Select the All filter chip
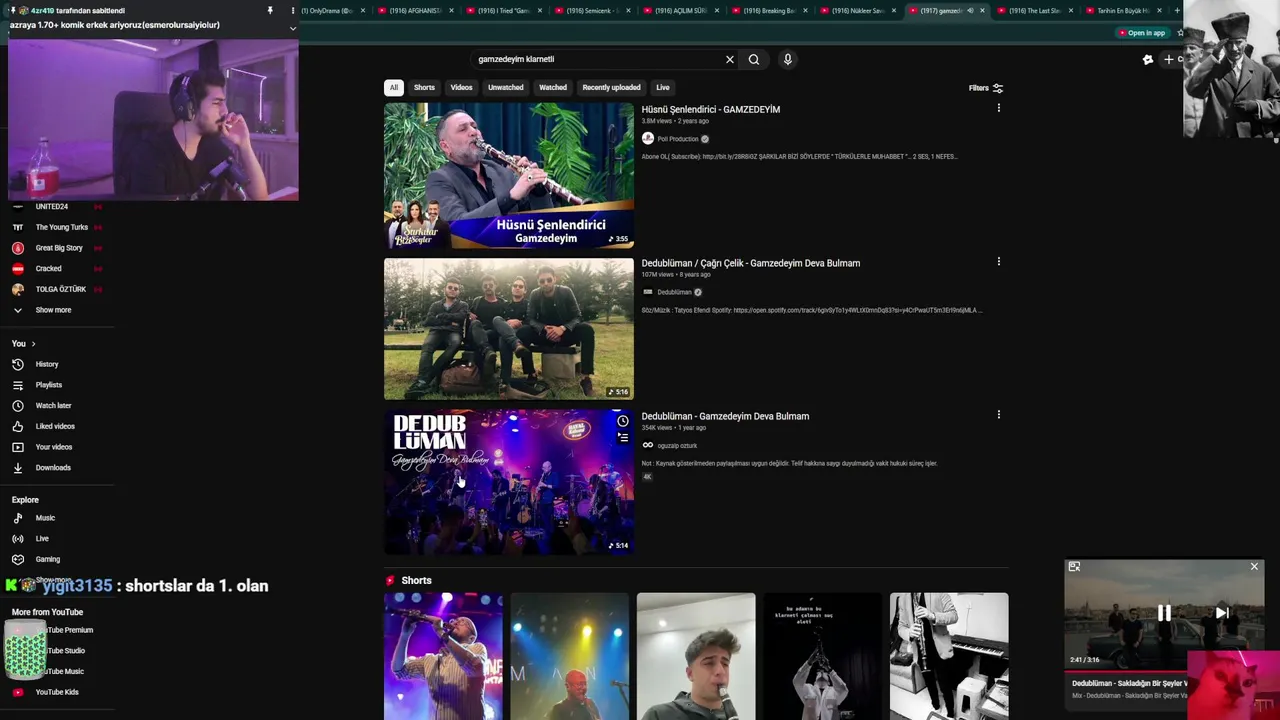 (394, 87)
